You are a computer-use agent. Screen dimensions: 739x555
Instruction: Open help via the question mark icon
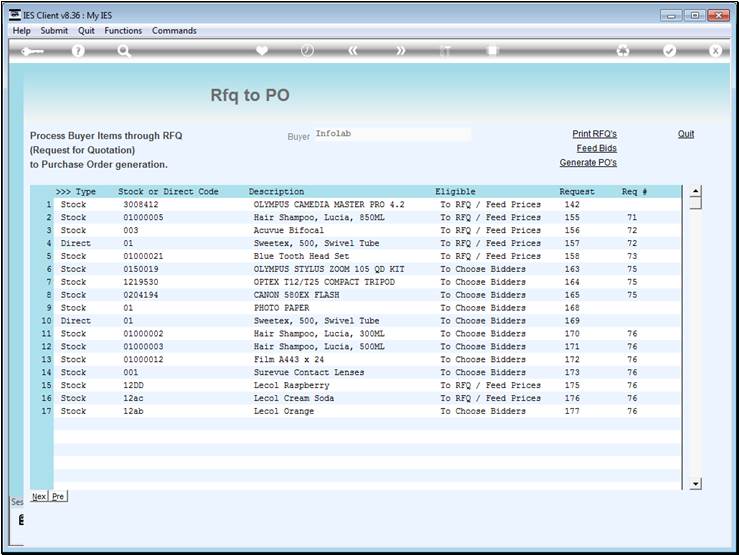[78, 51]
